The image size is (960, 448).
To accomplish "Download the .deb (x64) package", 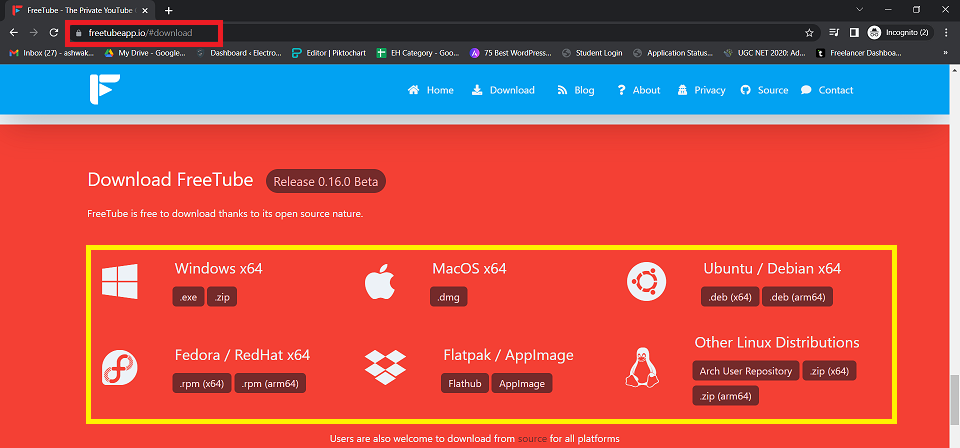I will tap(730, 297).
